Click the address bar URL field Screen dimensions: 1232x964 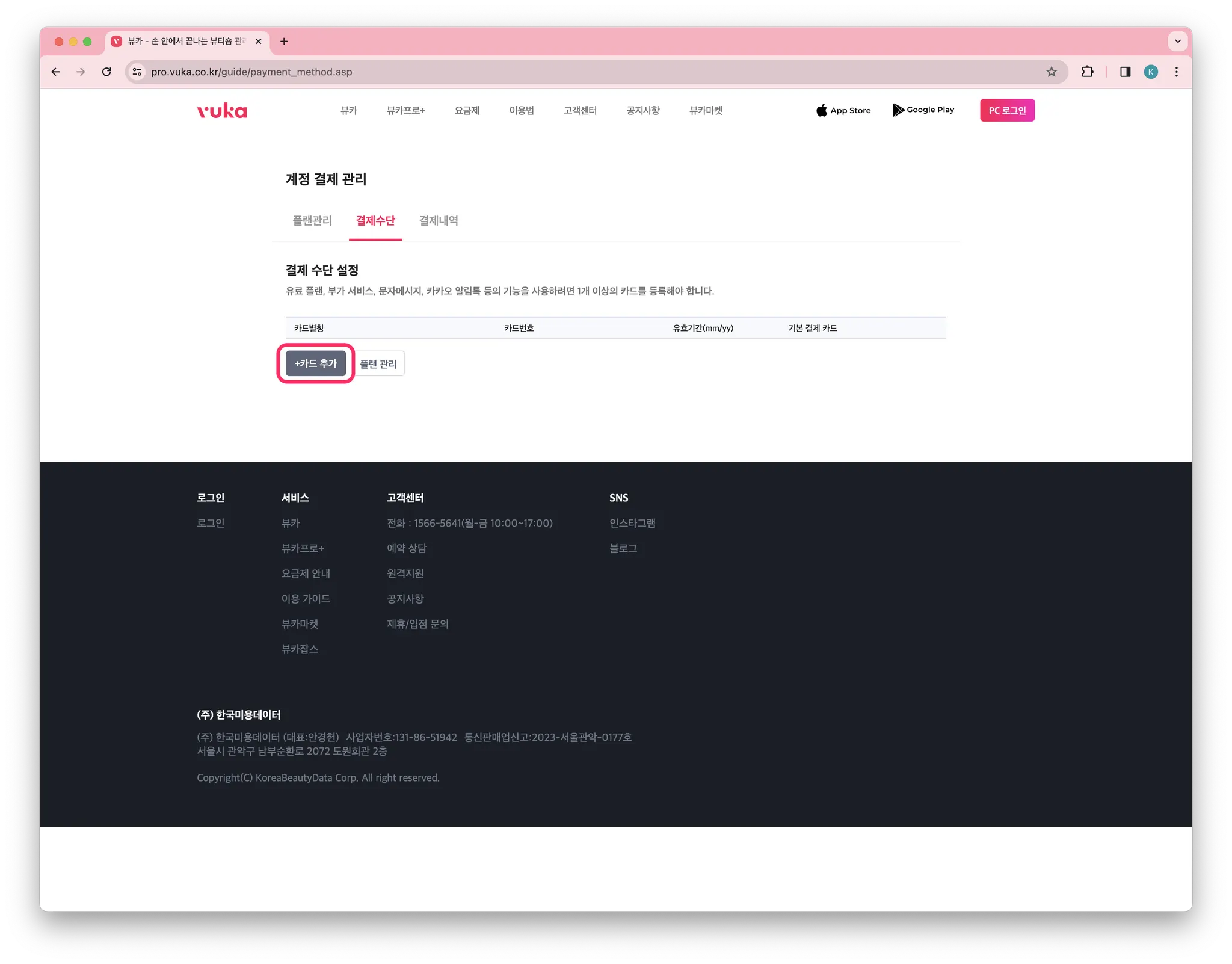[x=541, y=72]
